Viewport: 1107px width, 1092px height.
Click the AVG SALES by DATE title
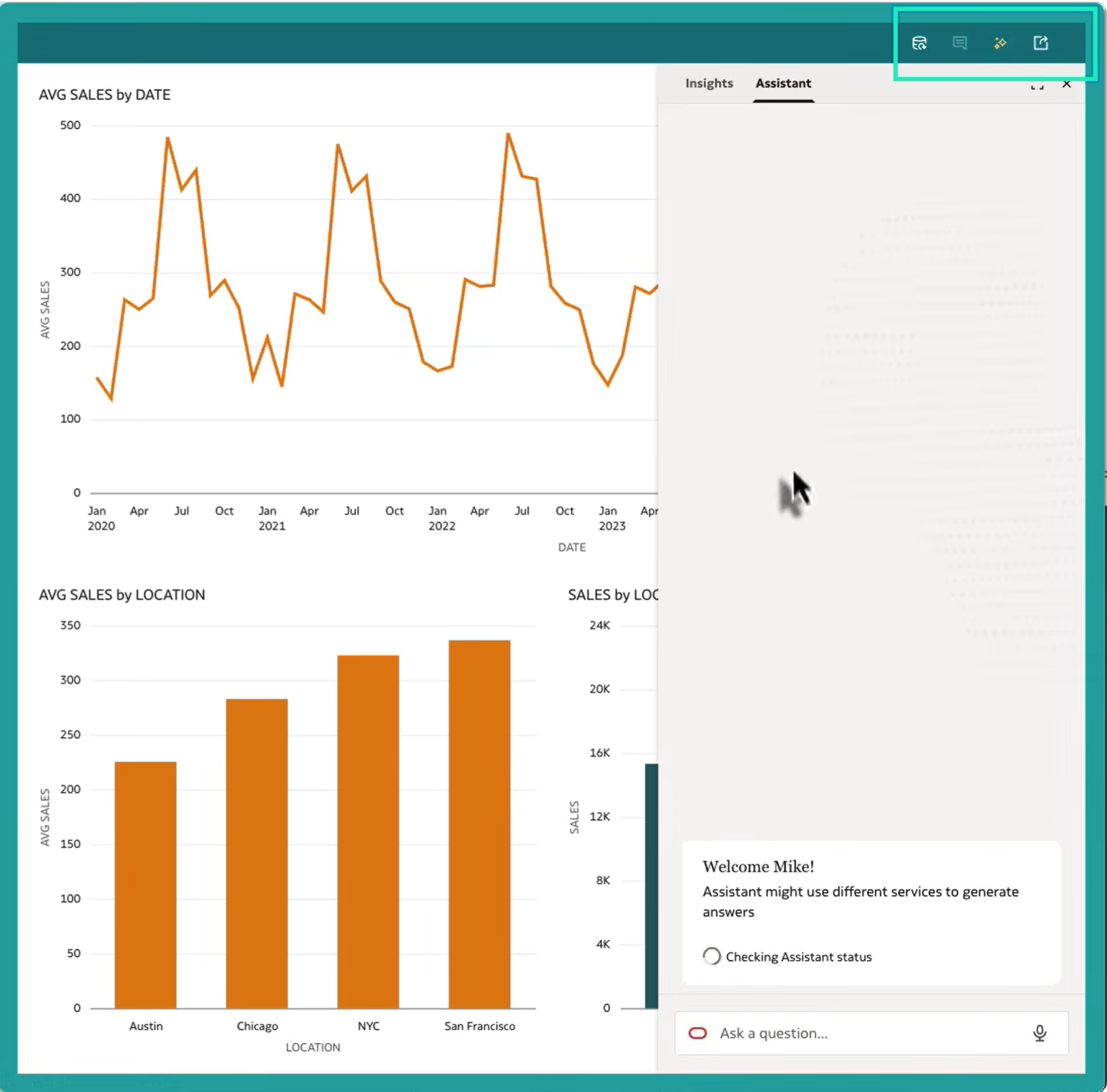tap(105, 95)
